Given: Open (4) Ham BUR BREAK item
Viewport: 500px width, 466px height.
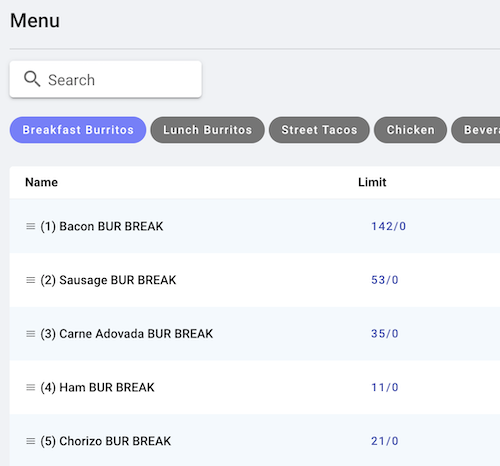Looking at the screenshot, I should point(97,387).
